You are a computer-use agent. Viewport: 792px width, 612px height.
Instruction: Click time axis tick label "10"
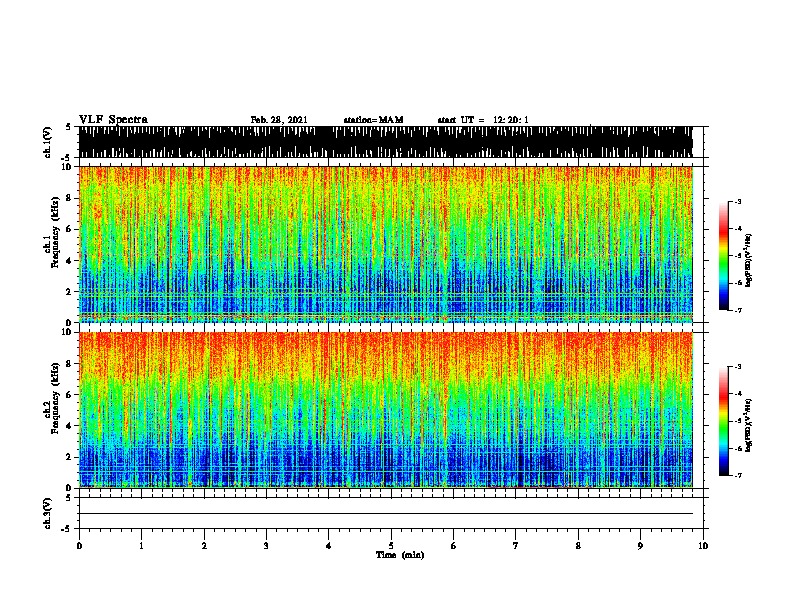703,546
